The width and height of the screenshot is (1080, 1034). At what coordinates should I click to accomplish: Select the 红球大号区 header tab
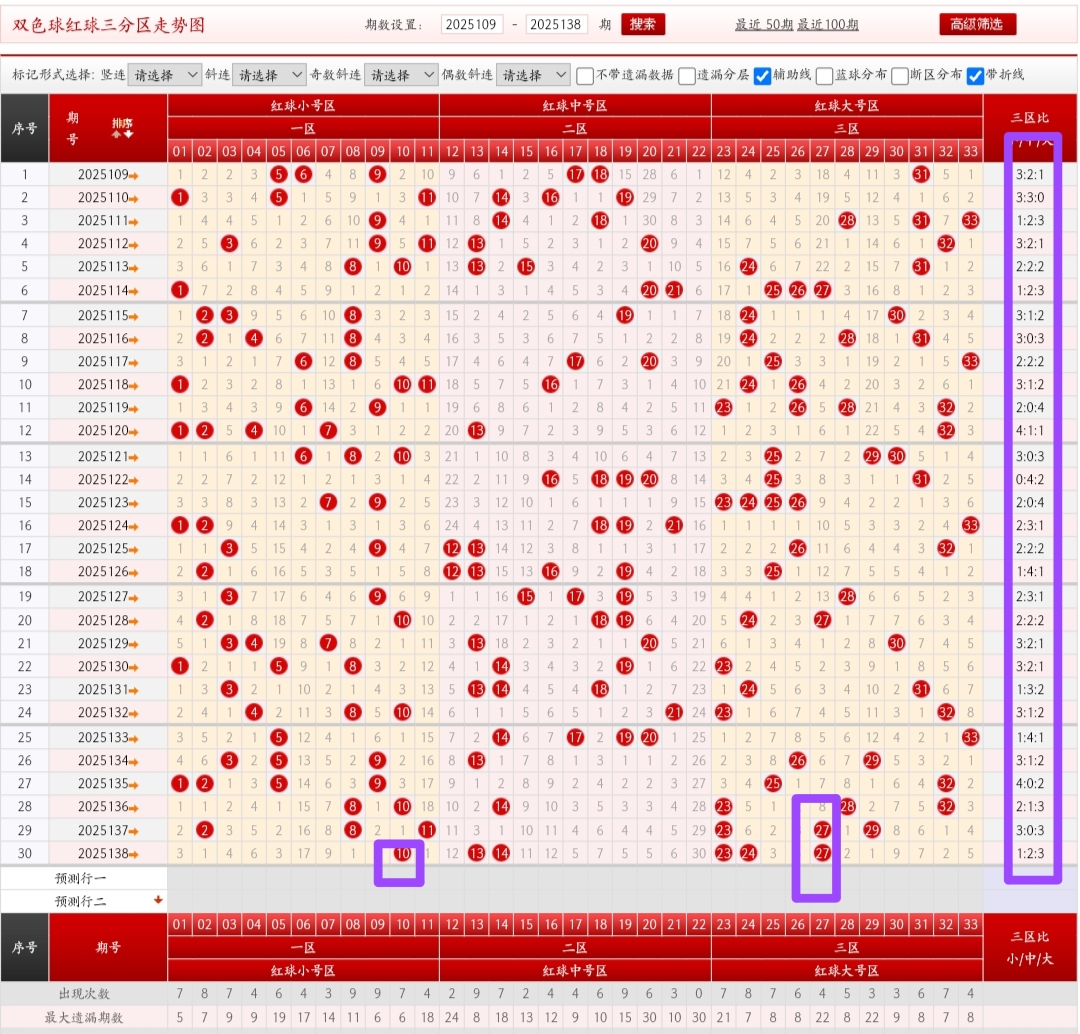tap(846, 105)
